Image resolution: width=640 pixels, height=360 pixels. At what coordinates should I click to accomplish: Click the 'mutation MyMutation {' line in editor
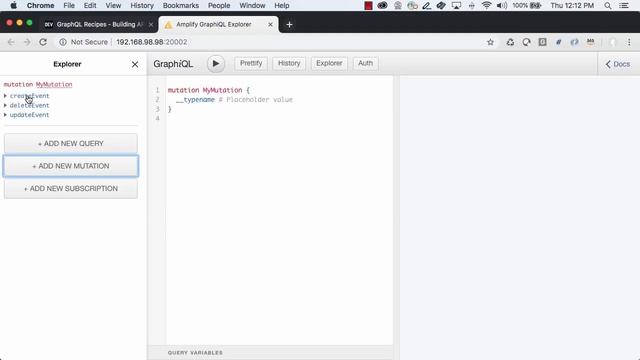tap(209, 90)
